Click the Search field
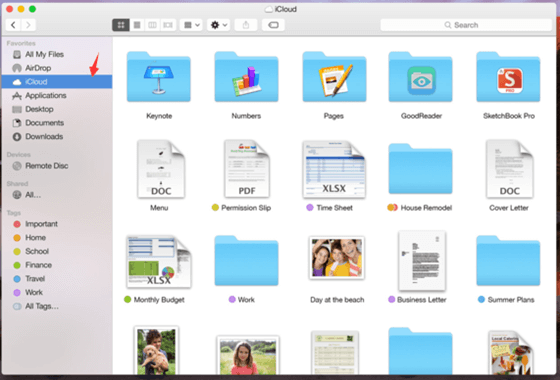 pyautogui.click(x=466, y=25)
